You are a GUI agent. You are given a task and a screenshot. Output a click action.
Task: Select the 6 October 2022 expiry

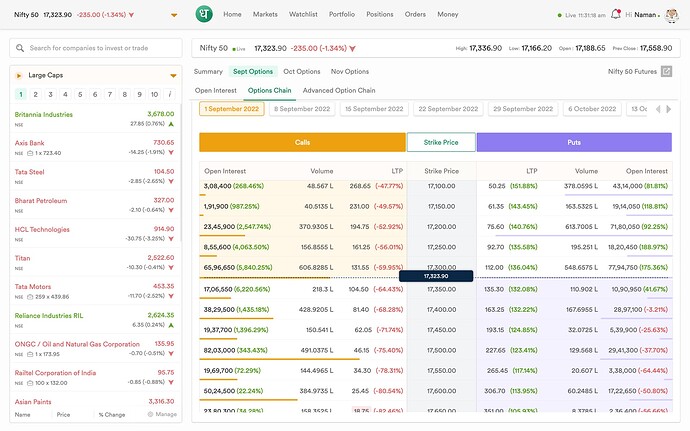point(592,109)
